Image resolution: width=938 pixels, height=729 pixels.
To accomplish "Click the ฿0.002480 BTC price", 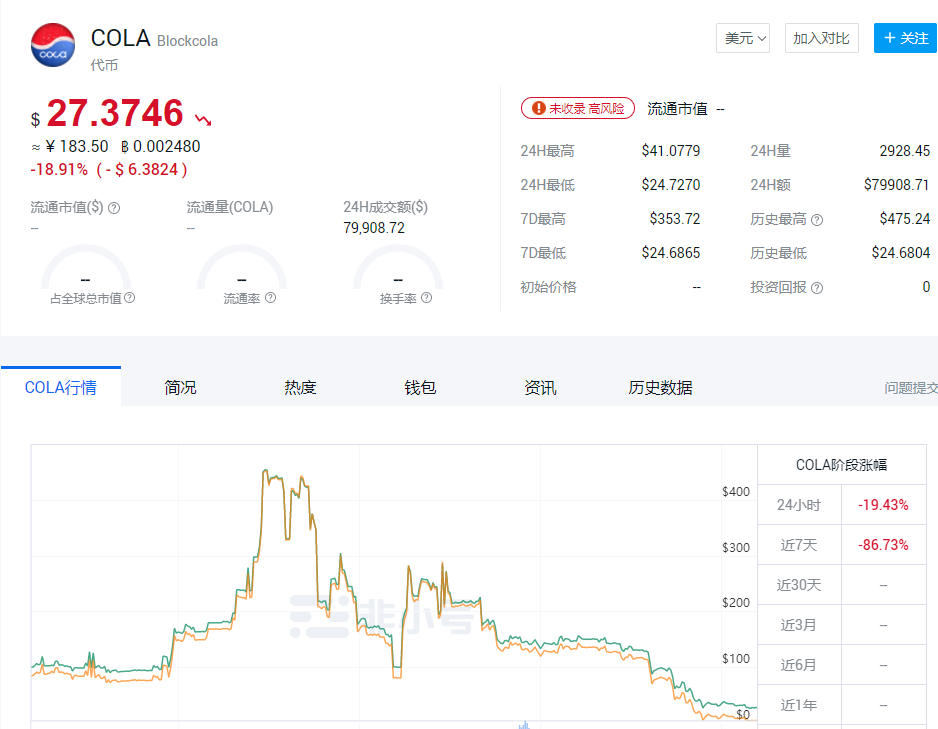I will [x=160, y=147].
